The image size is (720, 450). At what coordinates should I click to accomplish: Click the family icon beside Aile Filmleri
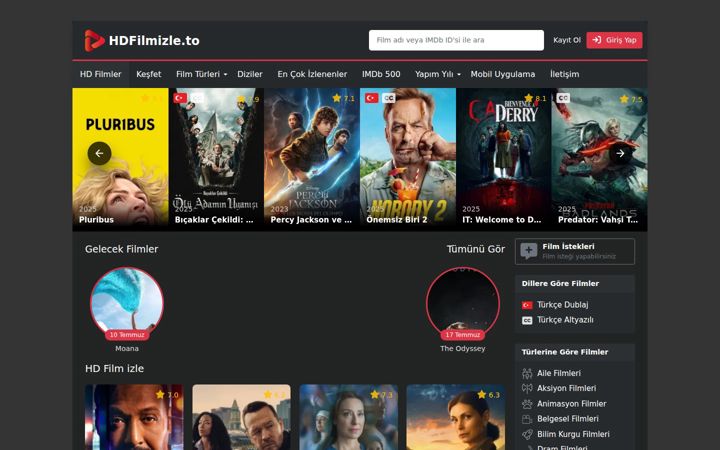point(527,373)
